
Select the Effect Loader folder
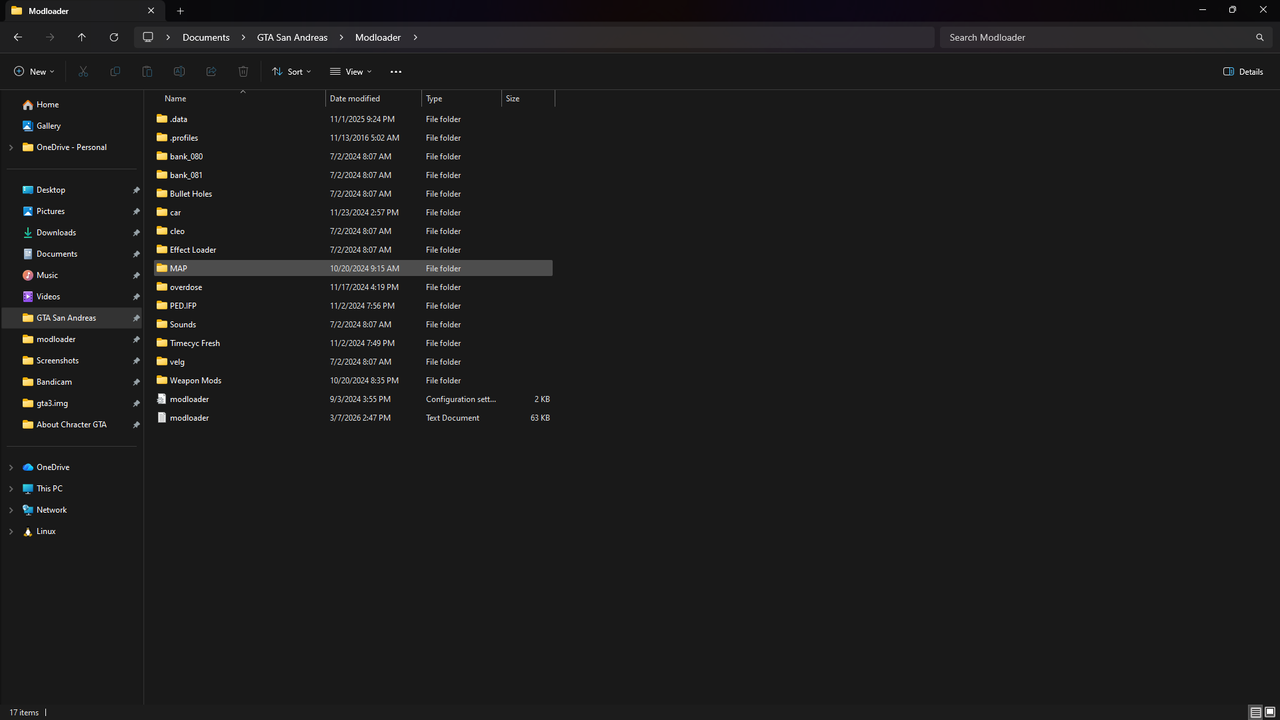(x=353, y=250)
